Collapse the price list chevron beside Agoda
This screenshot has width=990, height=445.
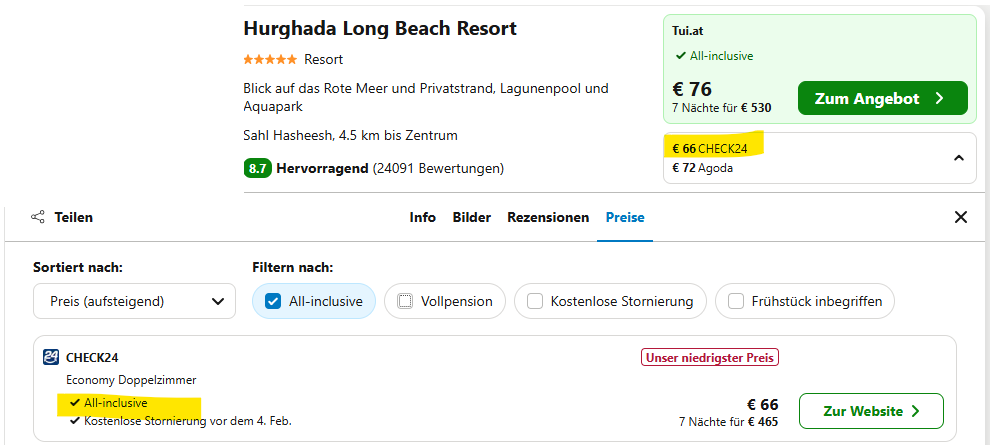[x=958, y=158]
